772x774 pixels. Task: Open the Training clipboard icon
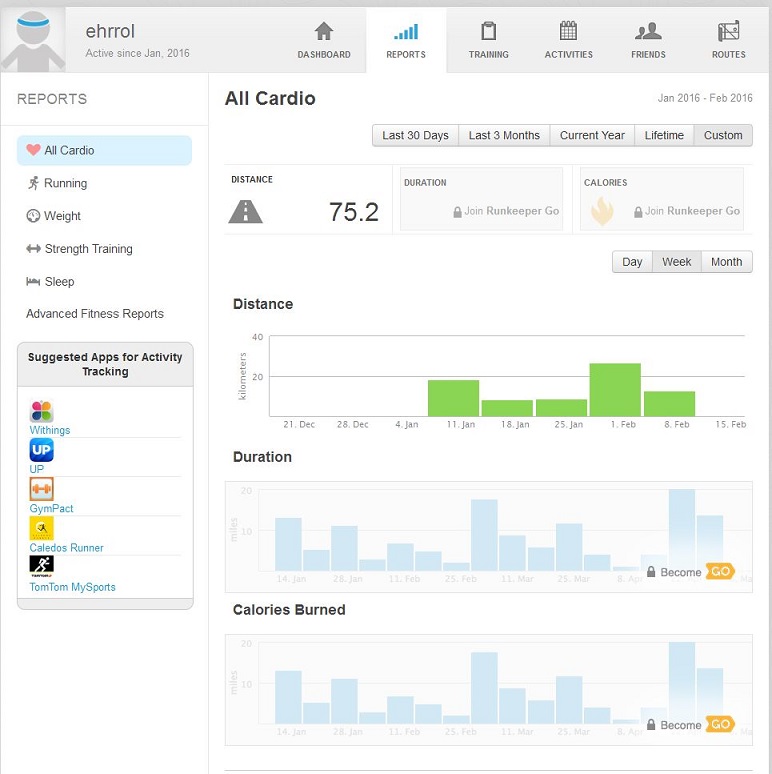pyautogui.click(x=488, y=31)
